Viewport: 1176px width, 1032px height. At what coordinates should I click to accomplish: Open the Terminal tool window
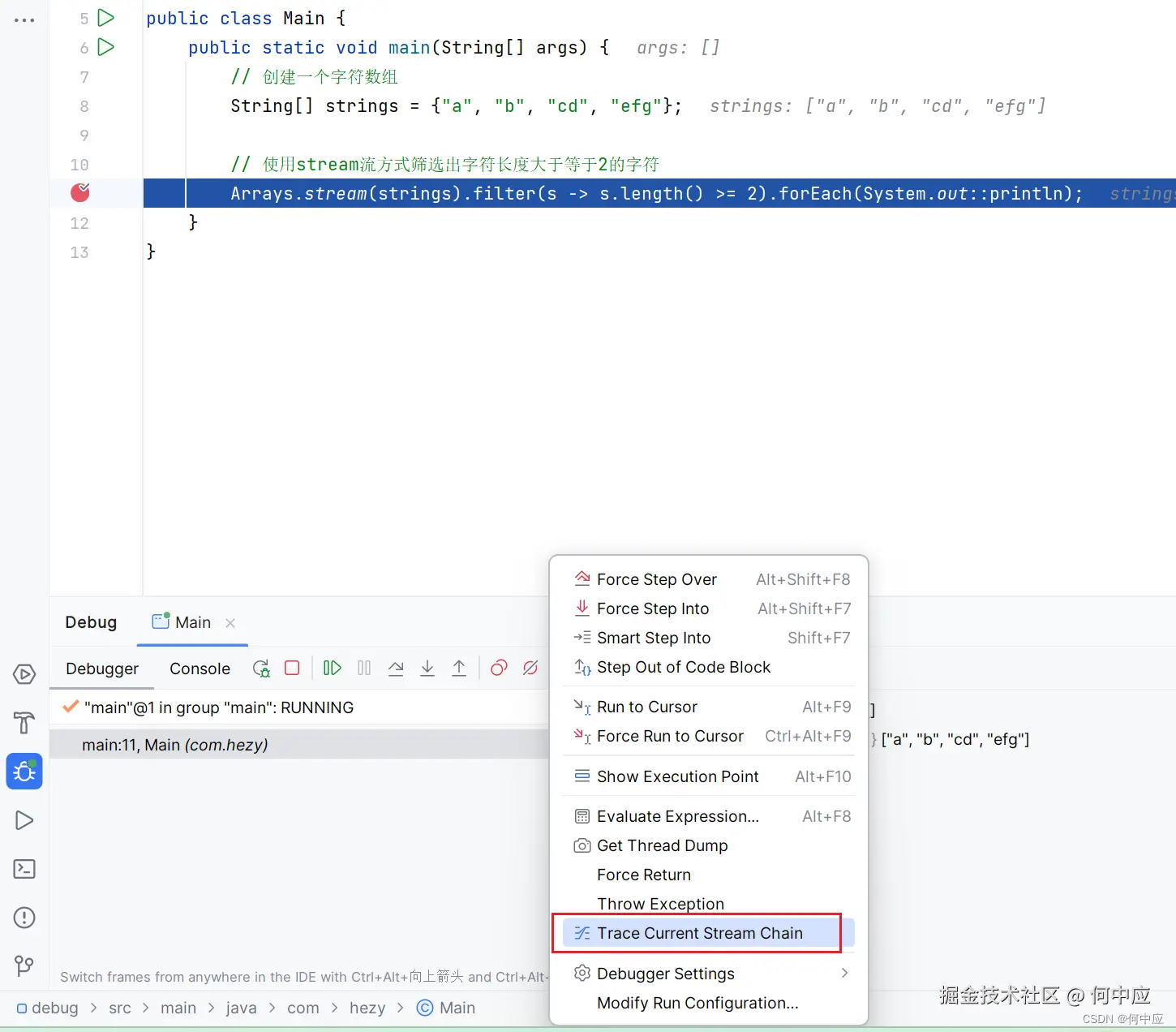(24, 869)
